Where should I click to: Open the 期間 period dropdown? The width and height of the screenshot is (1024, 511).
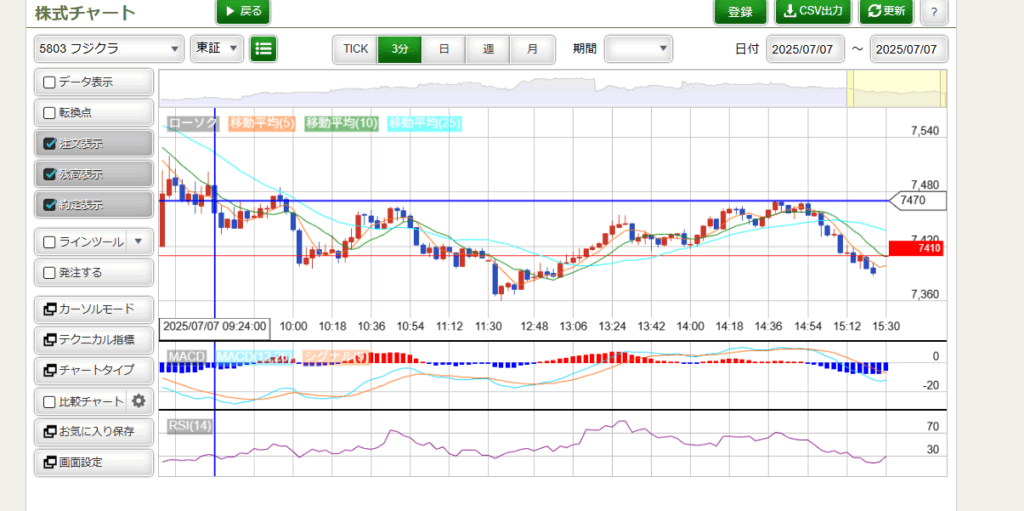(638, 48)
